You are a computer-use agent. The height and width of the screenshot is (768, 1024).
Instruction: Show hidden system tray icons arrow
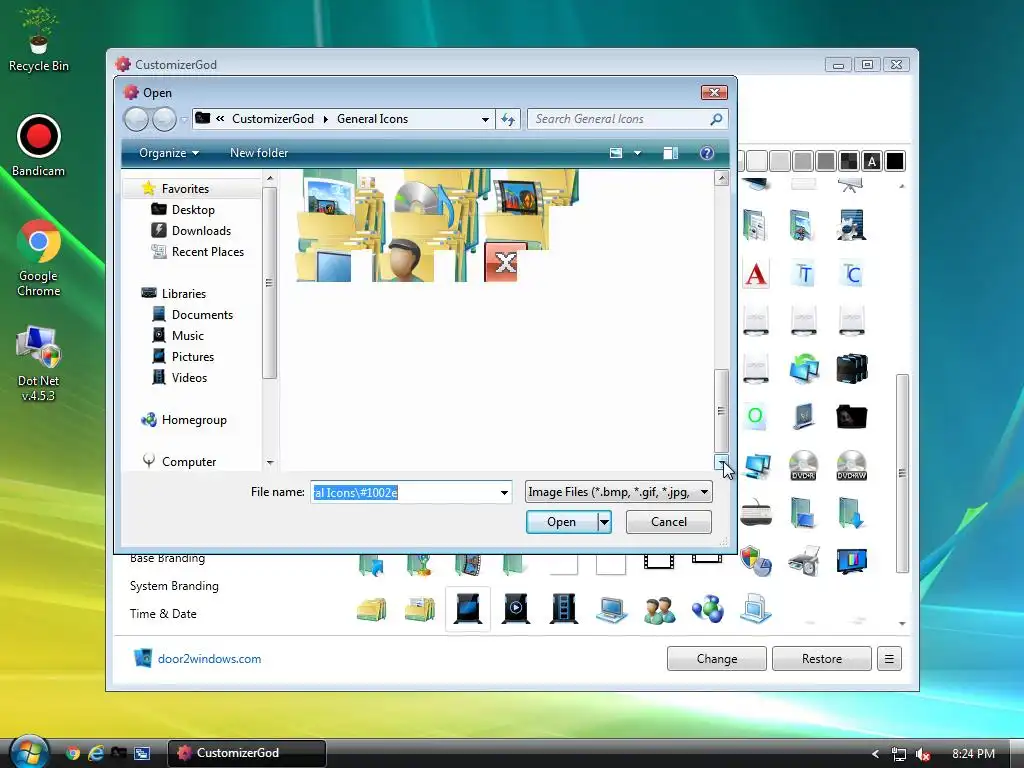pyautogui.click(x=874, y=754)
